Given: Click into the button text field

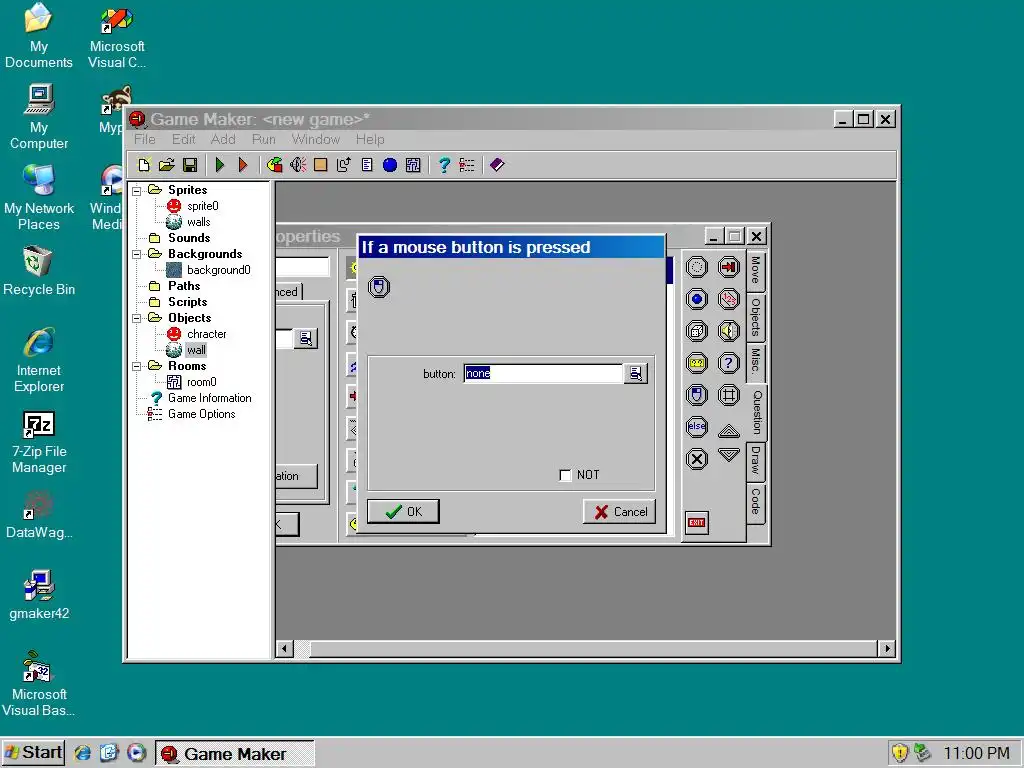Looking at the screenshot, I should (543, 374).
